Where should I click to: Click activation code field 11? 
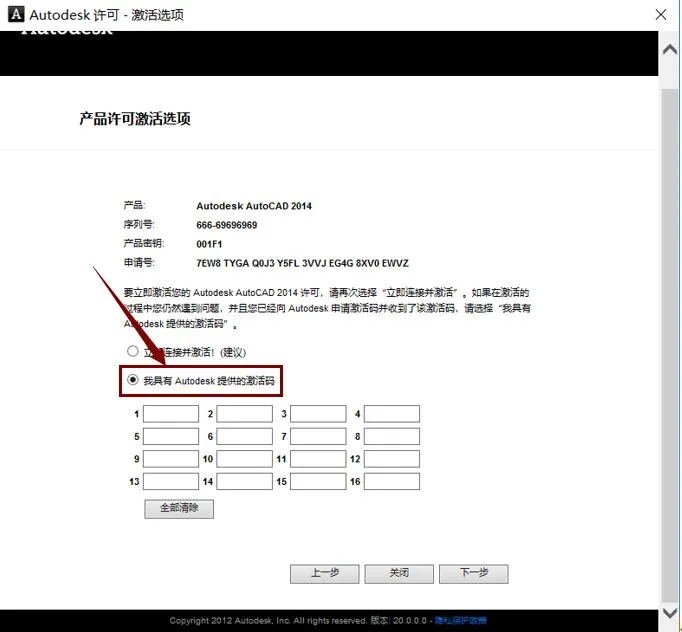tap(318, 459)
